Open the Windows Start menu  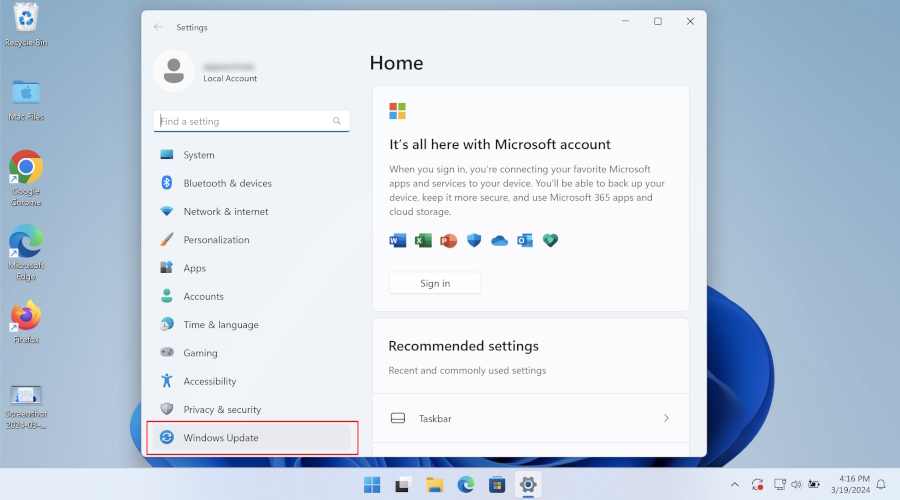372,485
